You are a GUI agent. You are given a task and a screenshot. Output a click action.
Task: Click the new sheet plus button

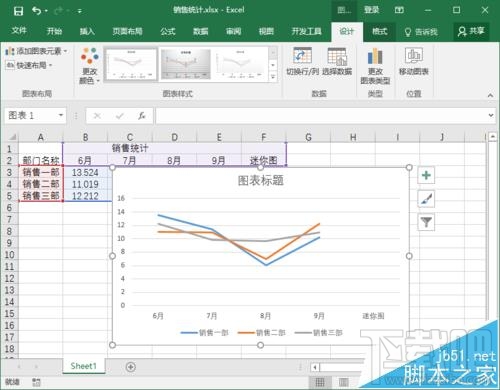tap(131, 367)
